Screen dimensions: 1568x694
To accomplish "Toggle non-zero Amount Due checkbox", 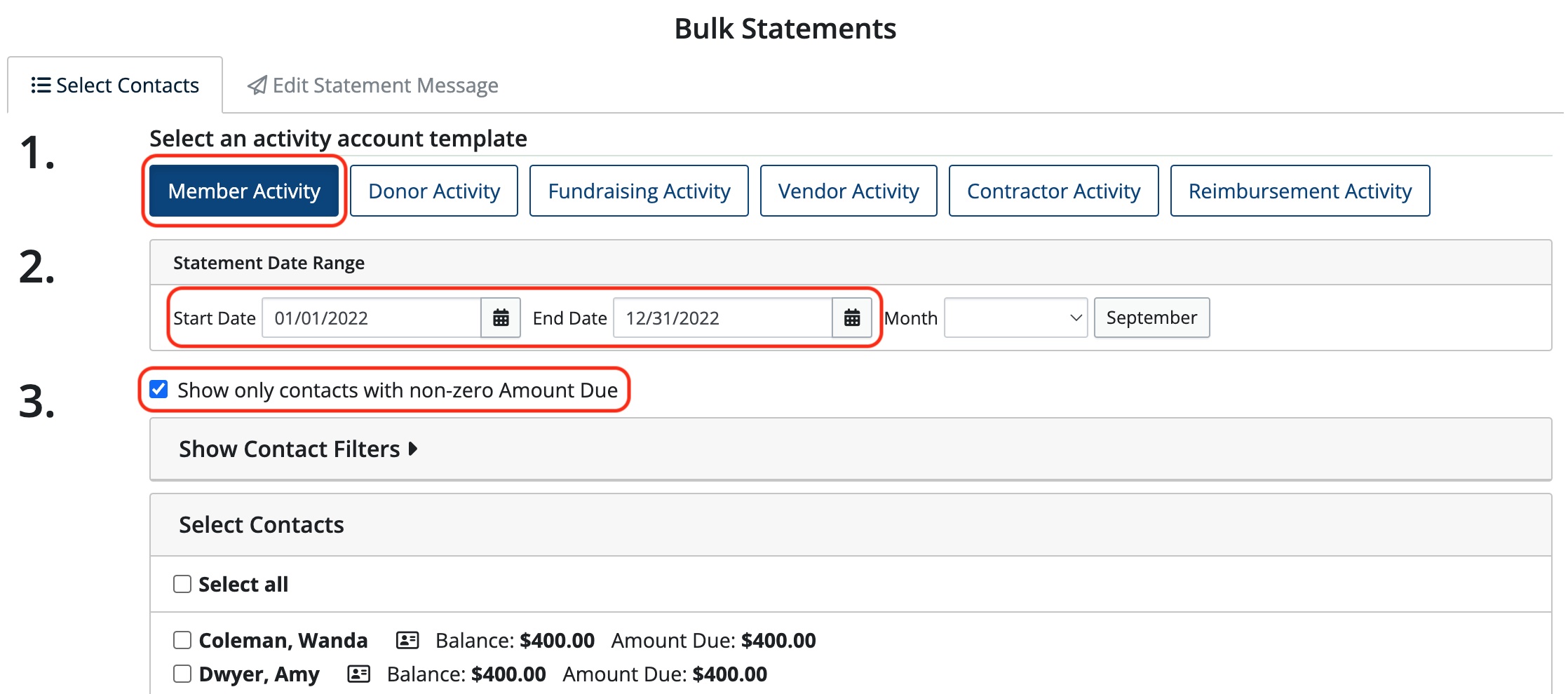I will [x=159, y=389].
